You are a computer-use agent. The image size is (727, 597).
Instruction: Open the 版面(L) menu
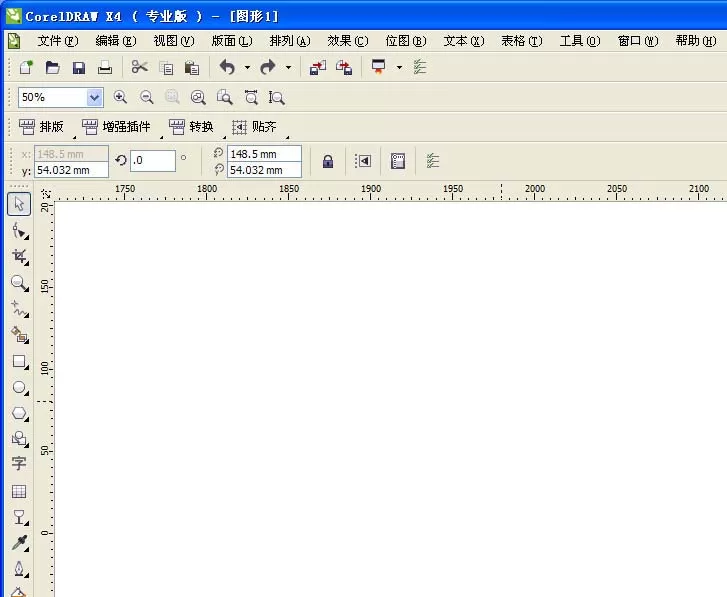(232, 41)
